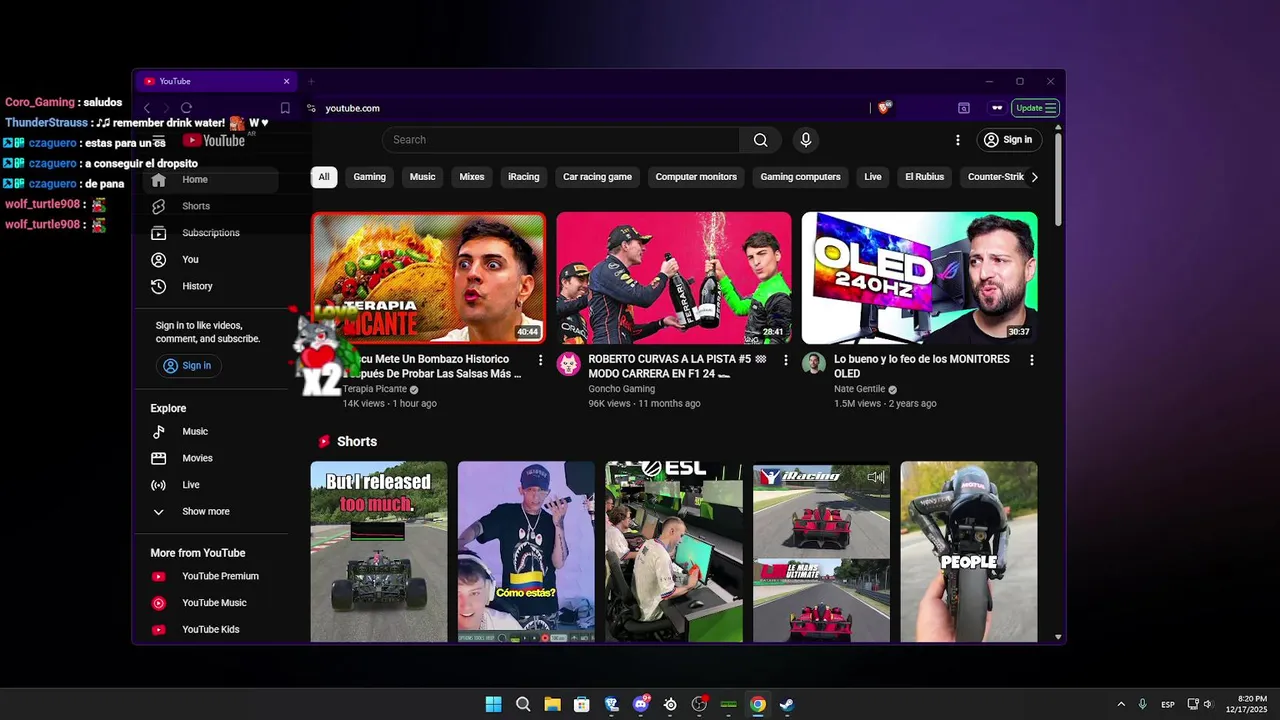Play the OLED 240HZ video thumbnail
The image size is (1280, 720).
pyautogui.click(x=919, y=278)
